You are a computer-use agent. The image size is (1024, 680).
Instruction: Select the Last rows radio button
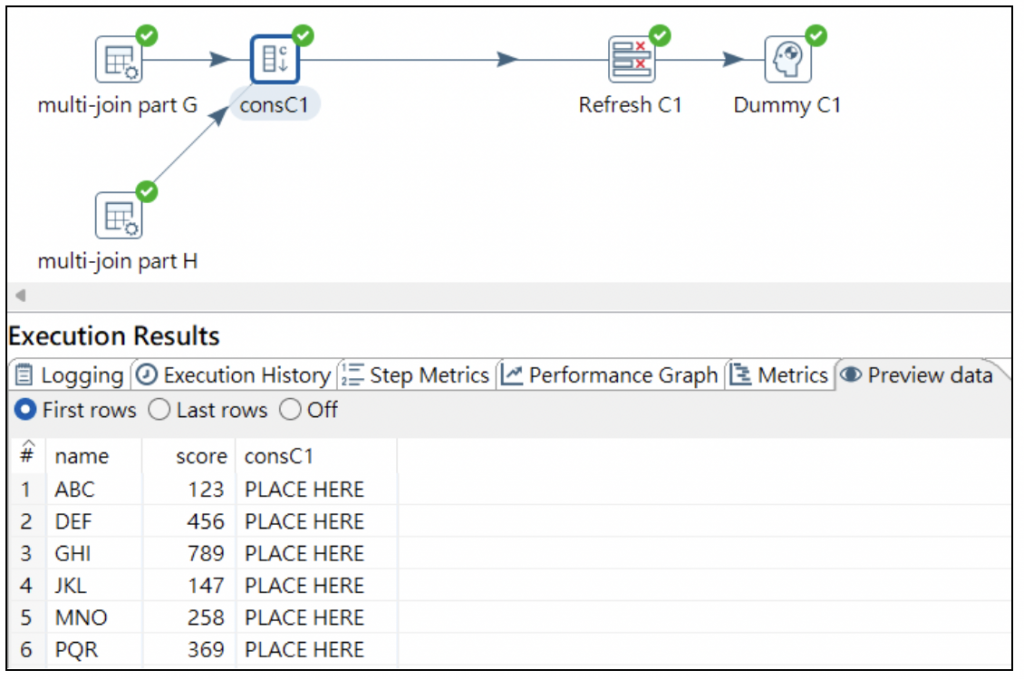point(157,410)
